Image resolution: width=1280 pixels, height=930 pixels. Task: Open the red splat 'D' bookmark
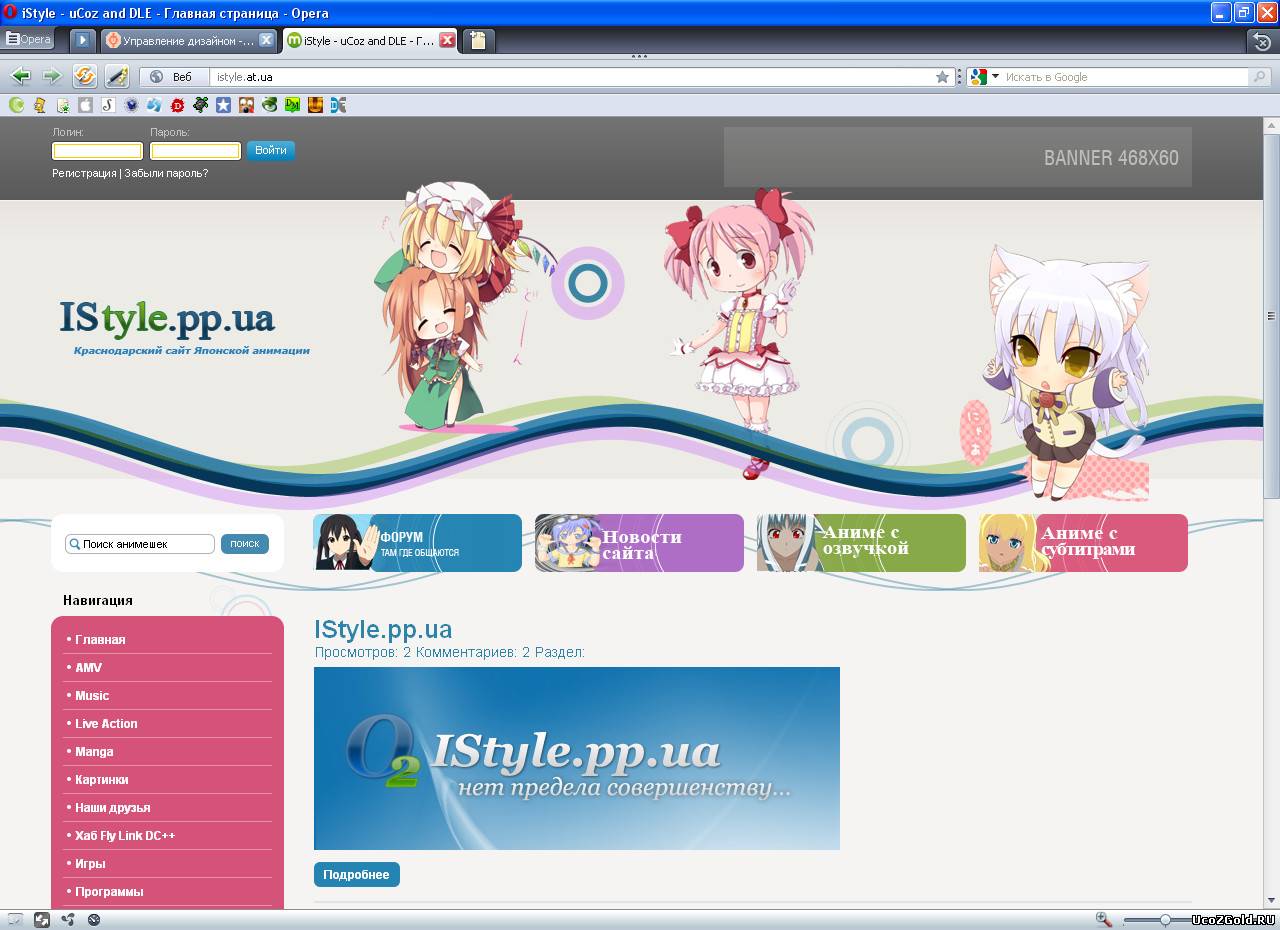pyautogui.click(x=178, y=104)
